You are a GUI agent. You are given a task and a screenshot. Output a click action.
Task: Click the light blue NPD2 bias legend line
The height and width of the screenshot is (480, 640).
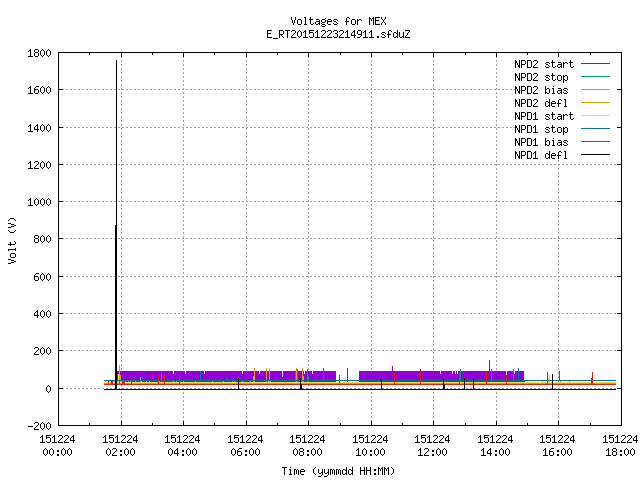tap(596, 90)
